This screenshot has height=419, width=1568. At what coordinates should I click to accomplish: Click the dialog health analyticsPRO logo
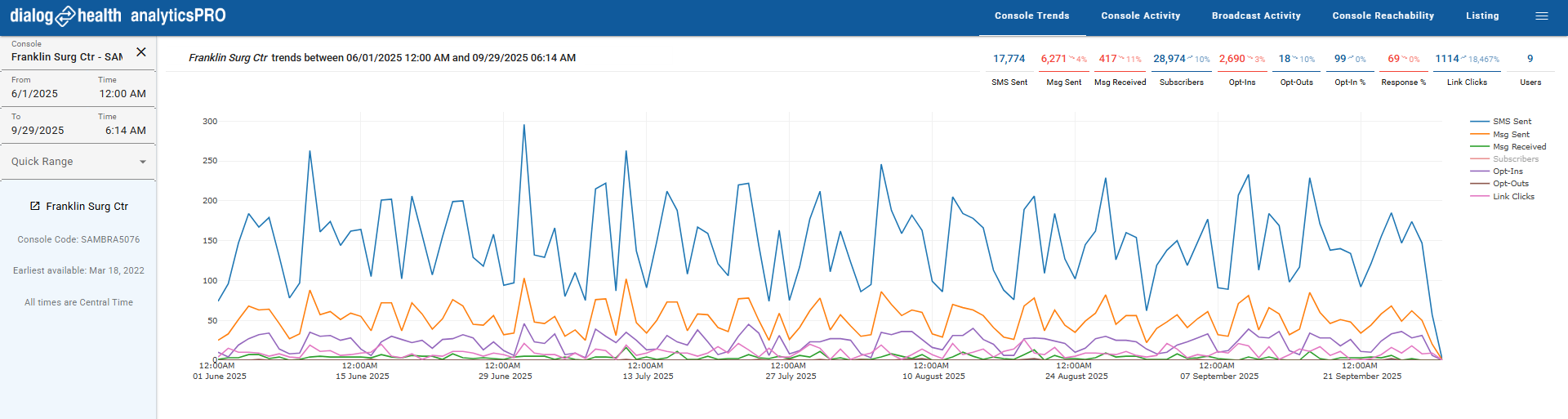point(118,16)
